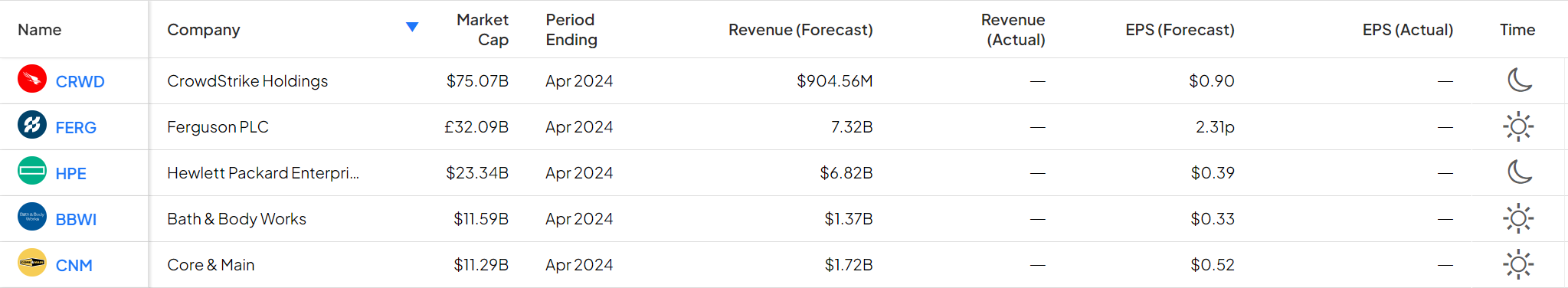Click the $904.56M revenue forecast

[x=835, y=80]
